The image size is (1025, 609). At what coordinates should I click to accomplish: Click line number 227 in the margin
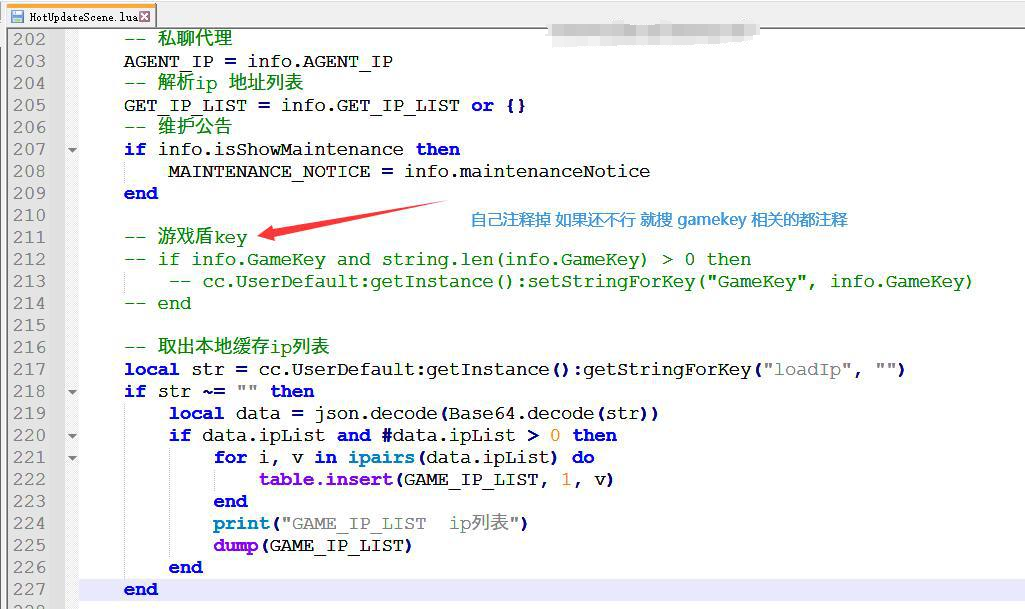[x=30, y=589]
